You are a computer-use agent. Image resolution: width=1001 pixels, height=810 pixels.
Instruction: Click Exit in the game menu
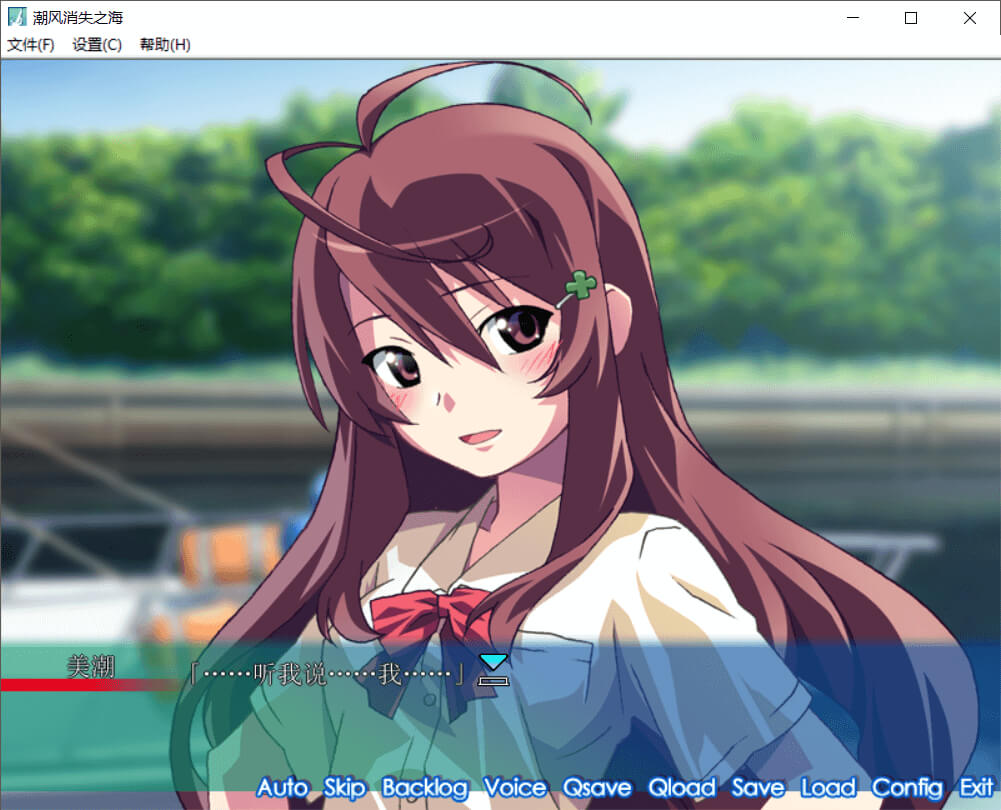tap(977, 787)
